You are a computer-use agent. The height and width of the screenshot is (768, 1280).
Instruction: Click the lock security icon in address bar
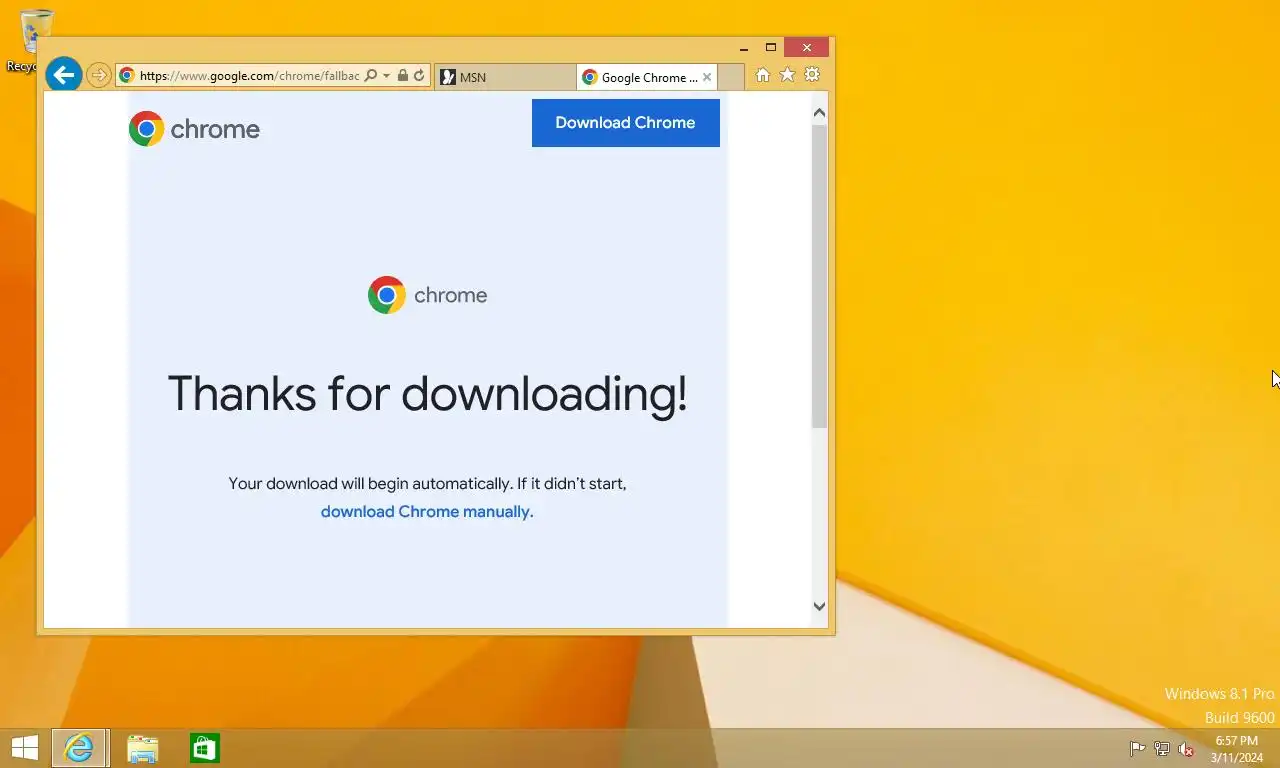[x=402, y=76]
